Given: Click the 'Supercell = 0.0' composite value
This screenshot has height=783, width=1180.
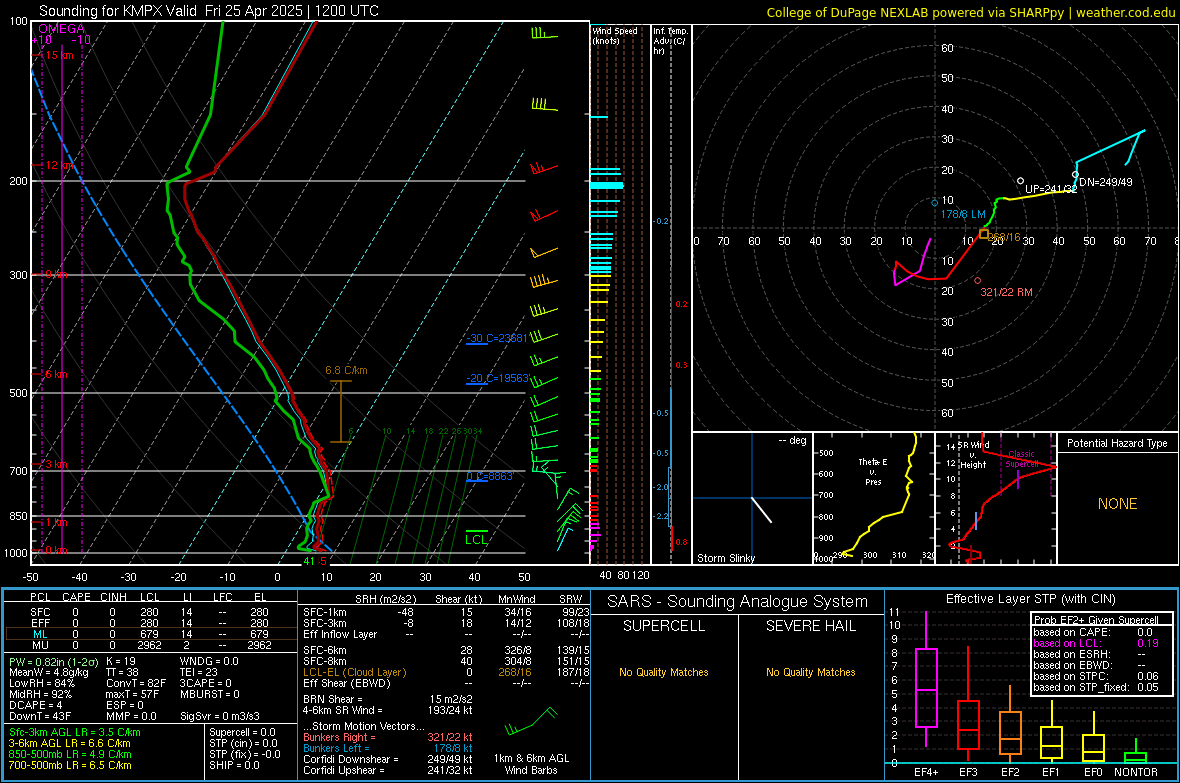Looking at the screenshot, I should [x=242, y=732].
